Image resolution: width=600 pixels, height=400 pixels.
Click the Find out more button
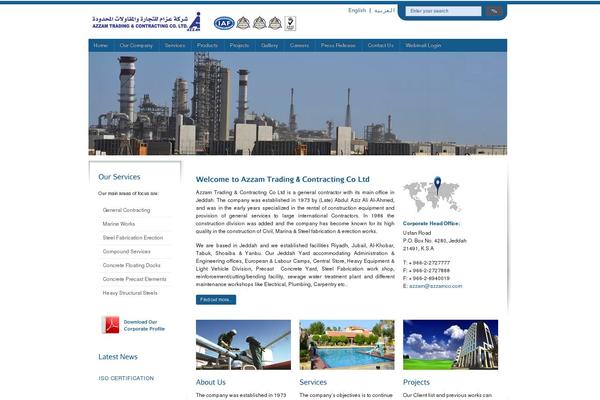pos(216,300)
